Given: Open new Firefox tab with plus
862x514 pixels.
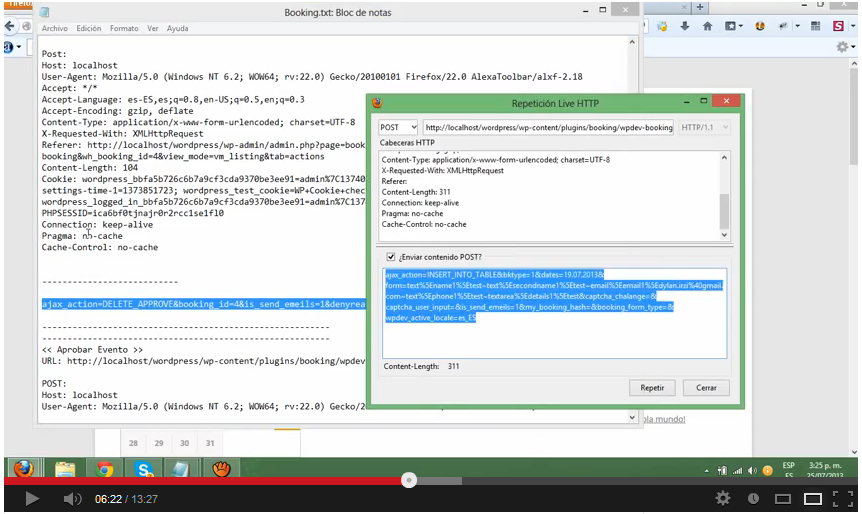Looking at the screenshot, I should (x=700, y=7).
